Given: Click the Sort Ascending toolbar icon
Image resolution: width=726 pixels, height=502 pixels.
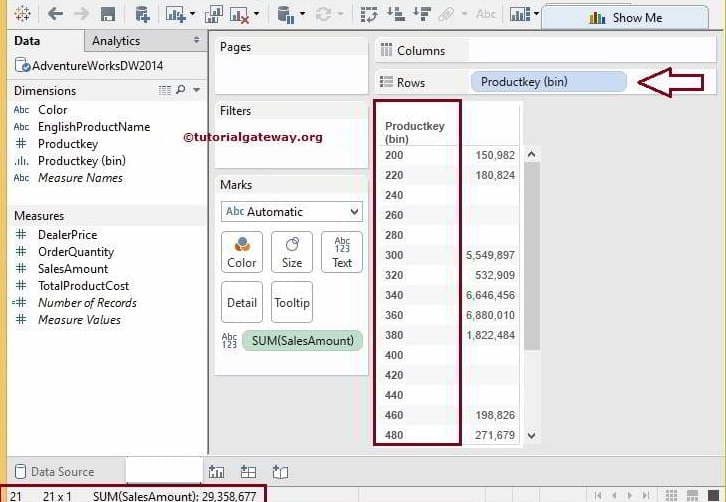Looking at the screenshot, I should [396, 14].
